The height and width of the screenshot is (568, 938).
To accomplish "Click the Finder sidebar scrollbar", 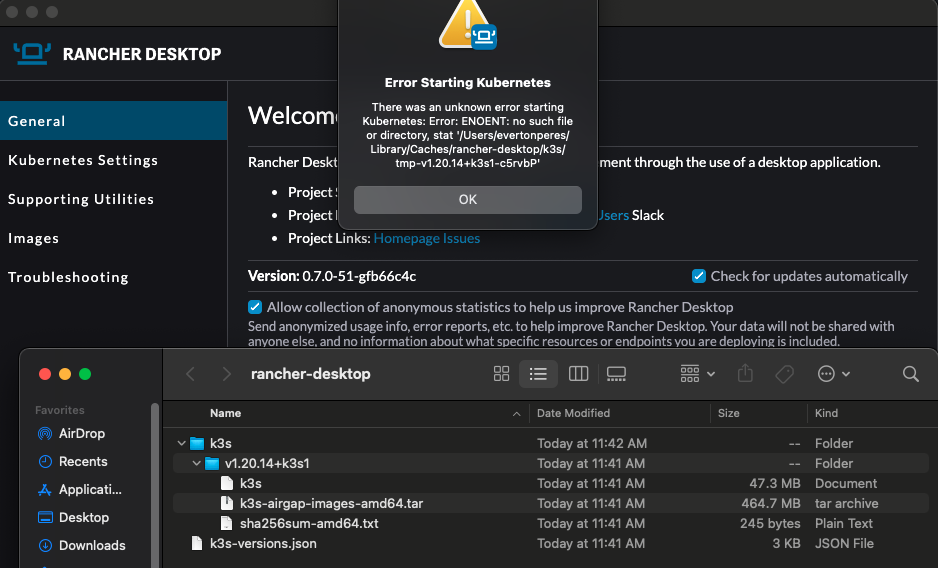I will pyautogui.click(x=155, y=485).
